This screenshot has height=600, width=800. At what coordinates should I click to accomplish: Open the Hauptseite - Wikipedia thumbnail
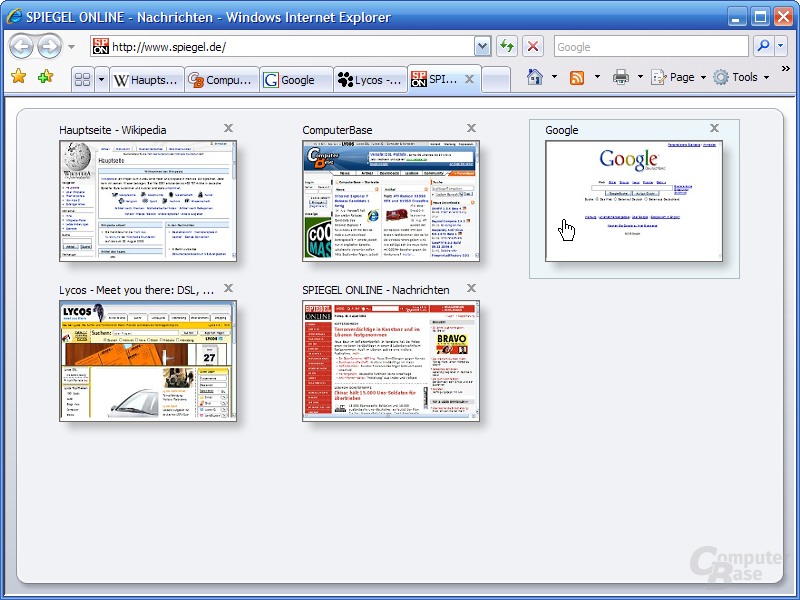(148, 201)
